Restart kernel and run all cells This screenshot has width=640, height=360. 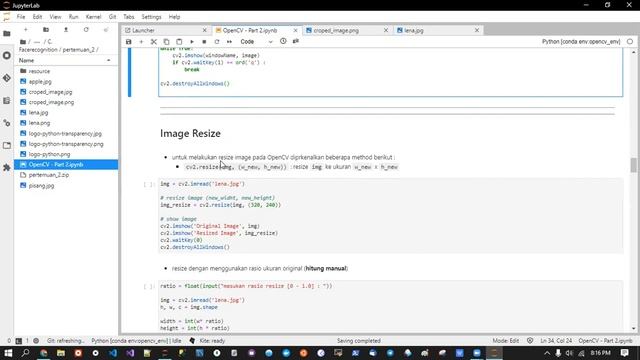coord(229,42)
